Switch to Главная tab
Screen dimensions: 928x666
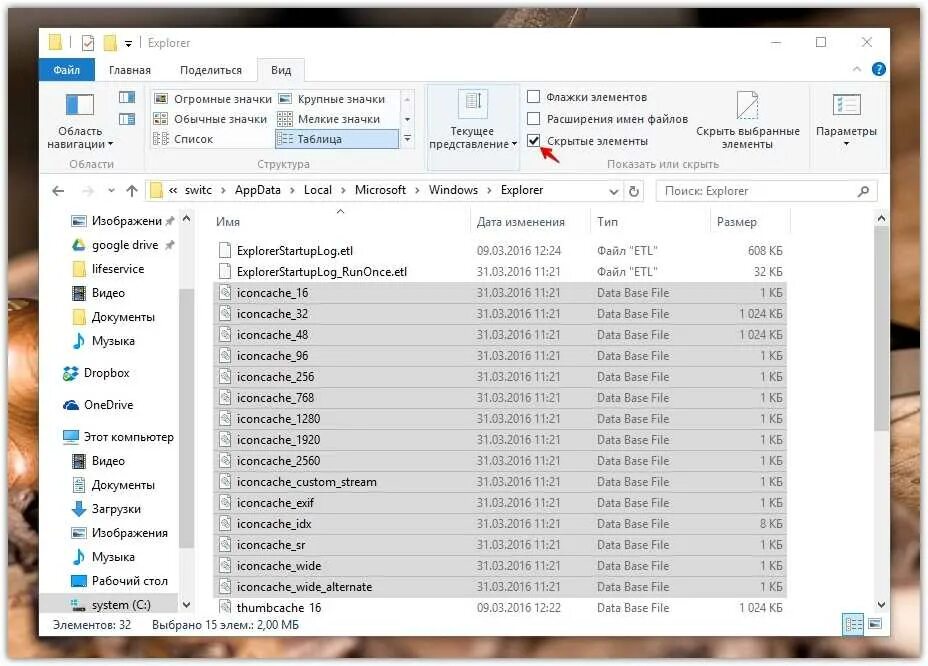coord(130,70)
